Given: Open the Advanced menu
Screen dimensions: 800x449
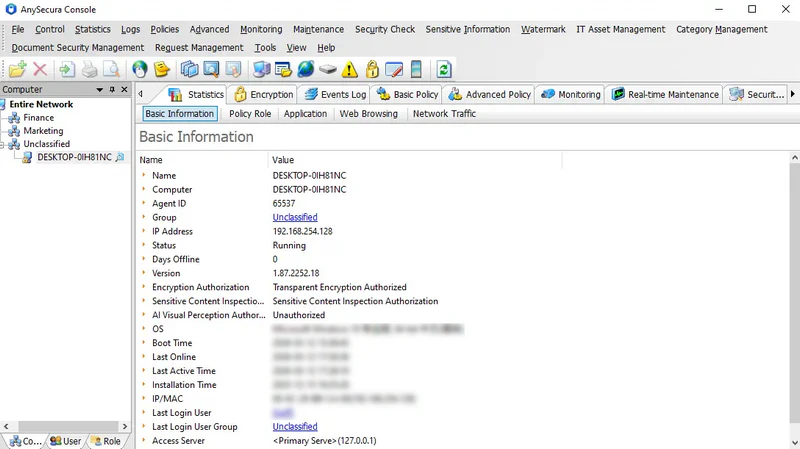Looking at the screenshot, I should (209, 30).
